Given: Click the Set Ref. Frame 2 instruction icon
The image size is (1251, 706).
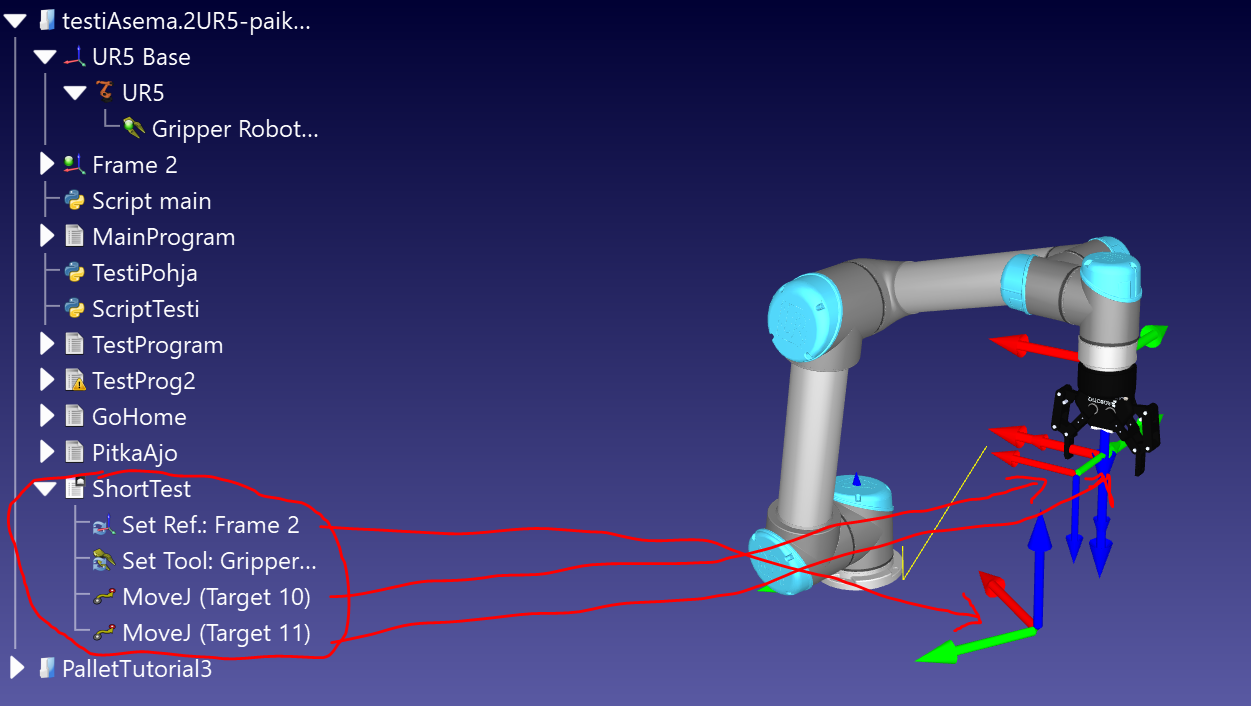Looking at the screenshot, I should (105, 525).
